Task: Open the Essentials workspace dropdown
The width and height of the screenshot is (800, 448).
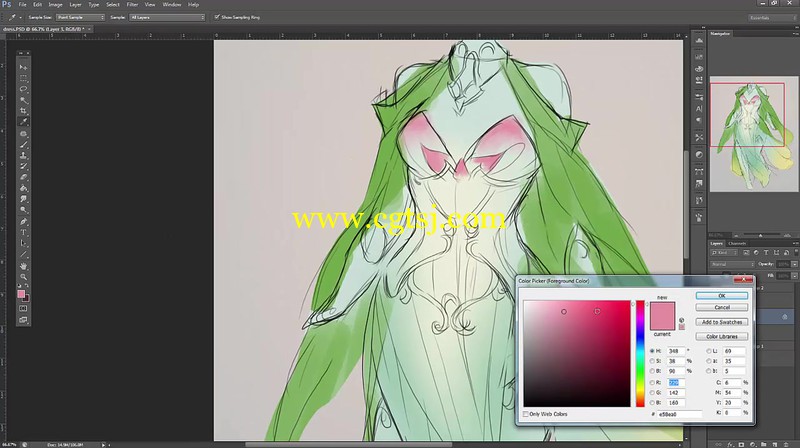Action: [x=771, y=18]
